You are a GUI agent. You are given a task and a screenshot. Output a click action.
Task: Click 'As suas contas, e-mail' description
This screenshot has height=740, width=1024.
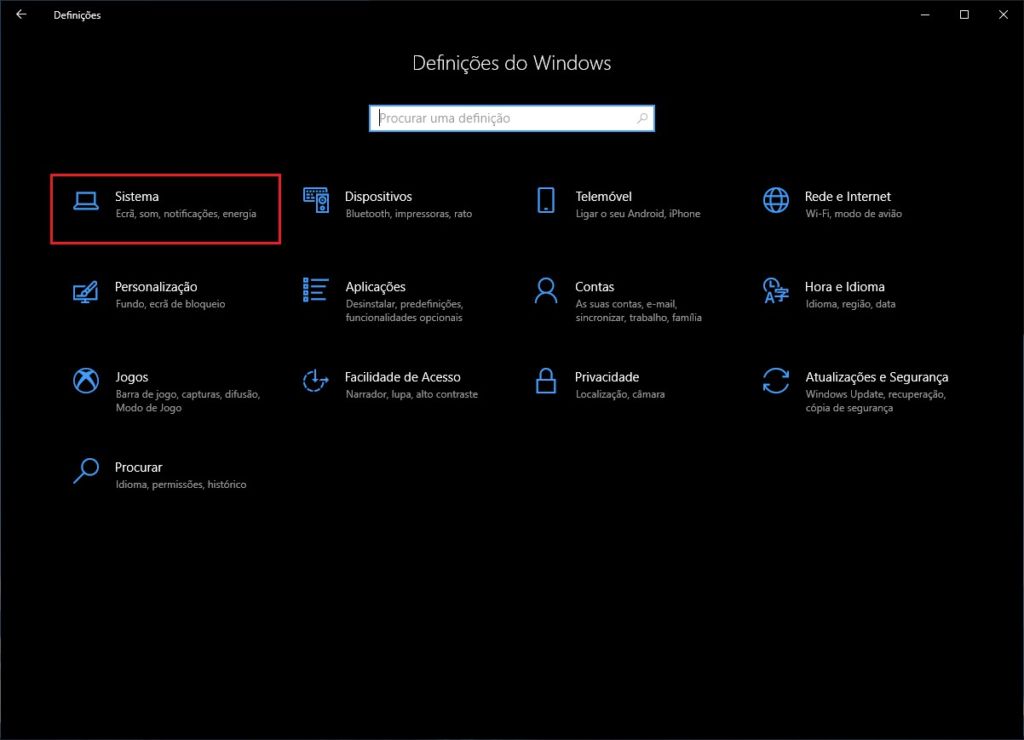(x=626, y=304)
